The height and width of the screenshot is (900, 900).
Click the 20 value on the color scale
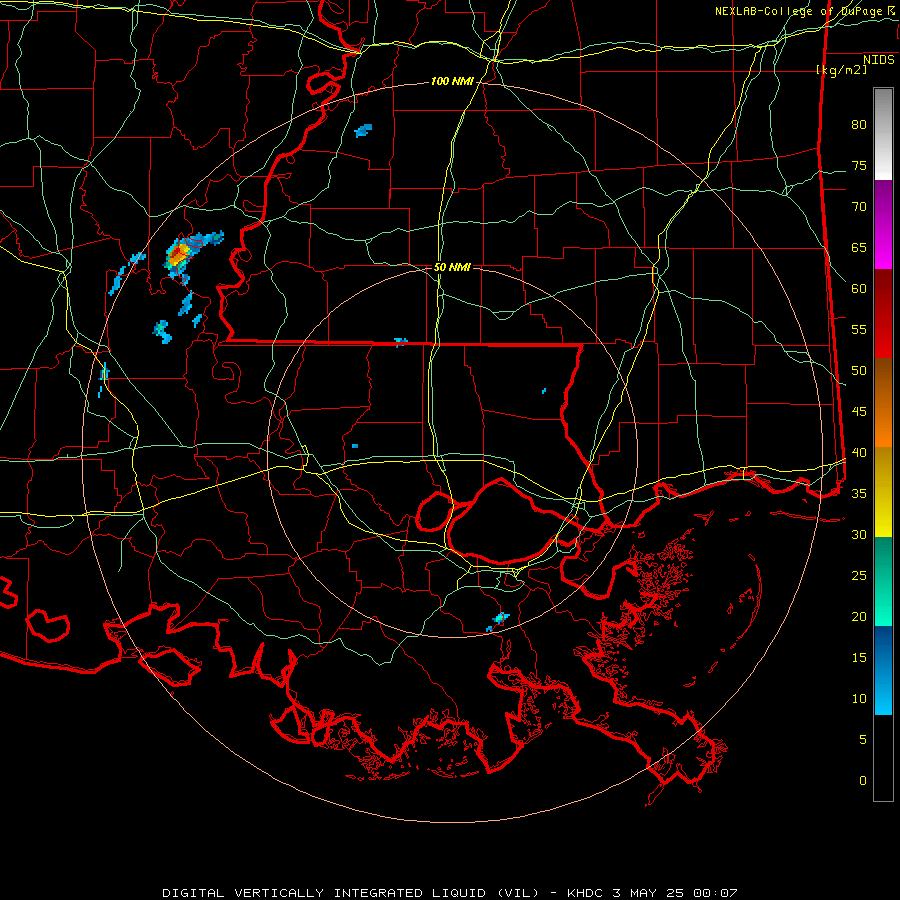[859, 616]
